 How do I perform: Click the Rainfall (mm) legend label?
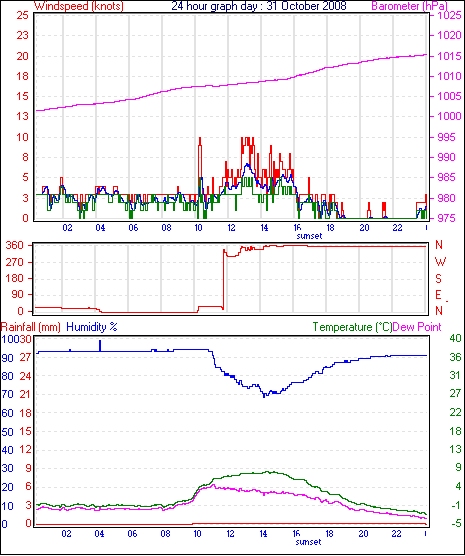click(31, 327)
